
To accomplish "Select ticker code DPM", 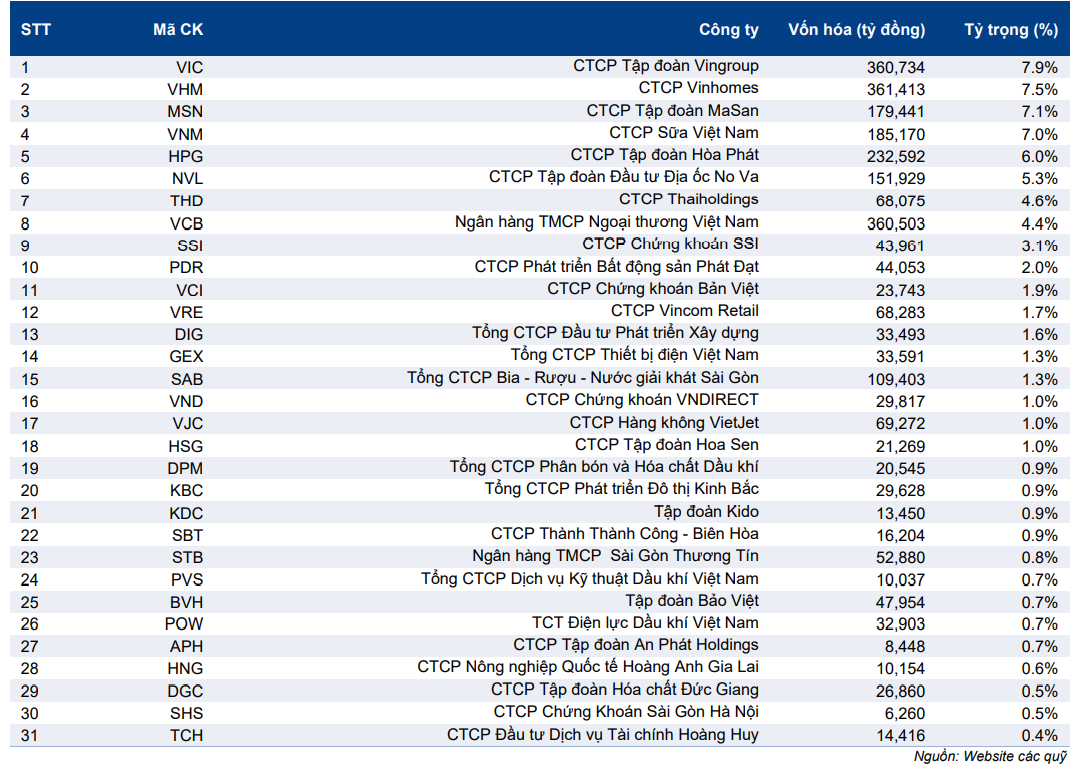I will point(185,469).
